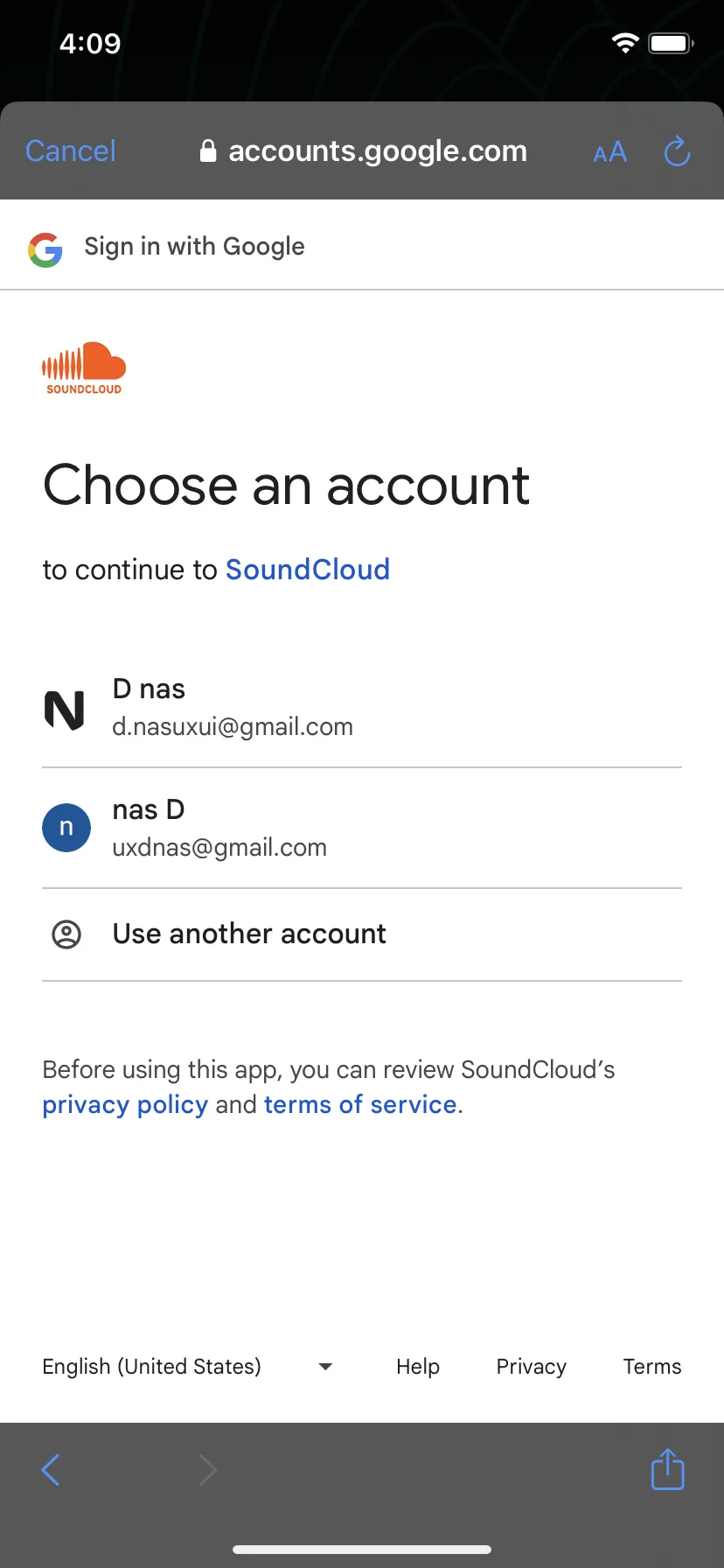This screenshot has width=724, height=1568.
Task: Open the terms of service link
Action: pos(360,1105)
